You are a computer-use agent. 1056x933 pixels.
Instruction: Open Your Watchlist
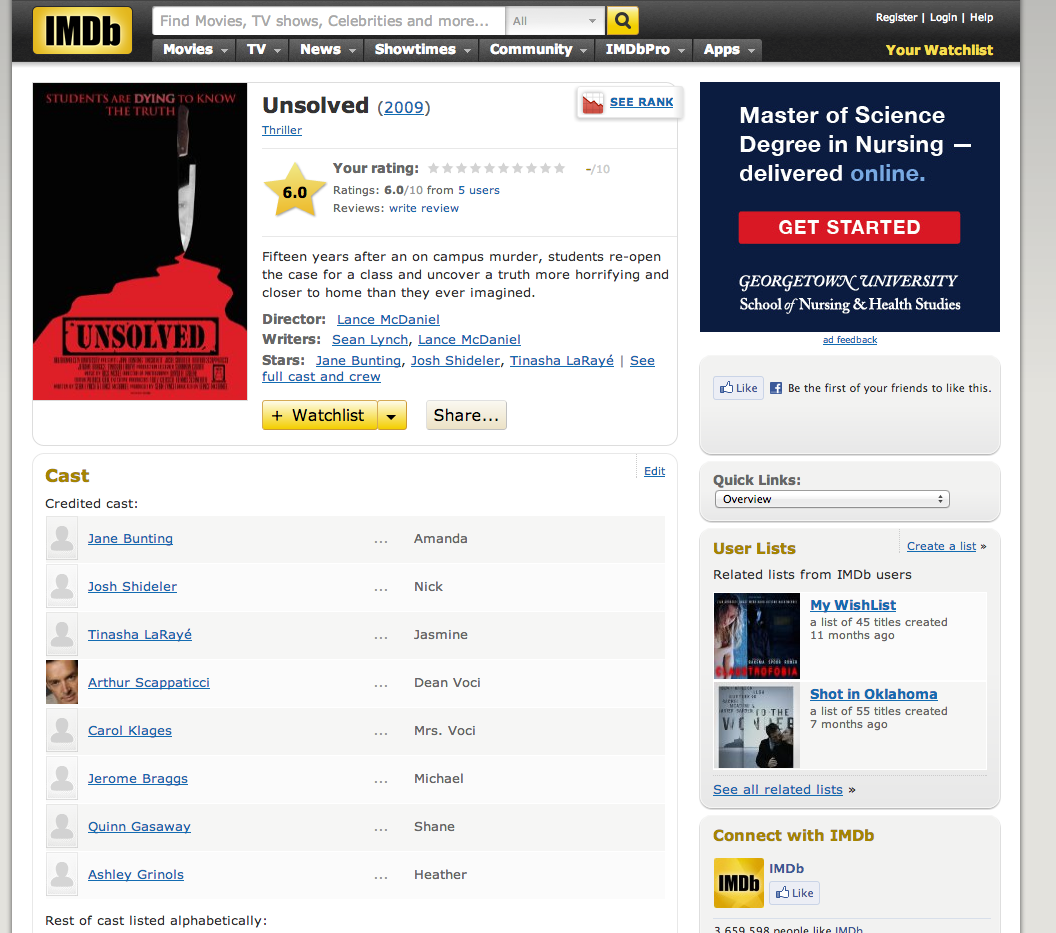[939, 50]
